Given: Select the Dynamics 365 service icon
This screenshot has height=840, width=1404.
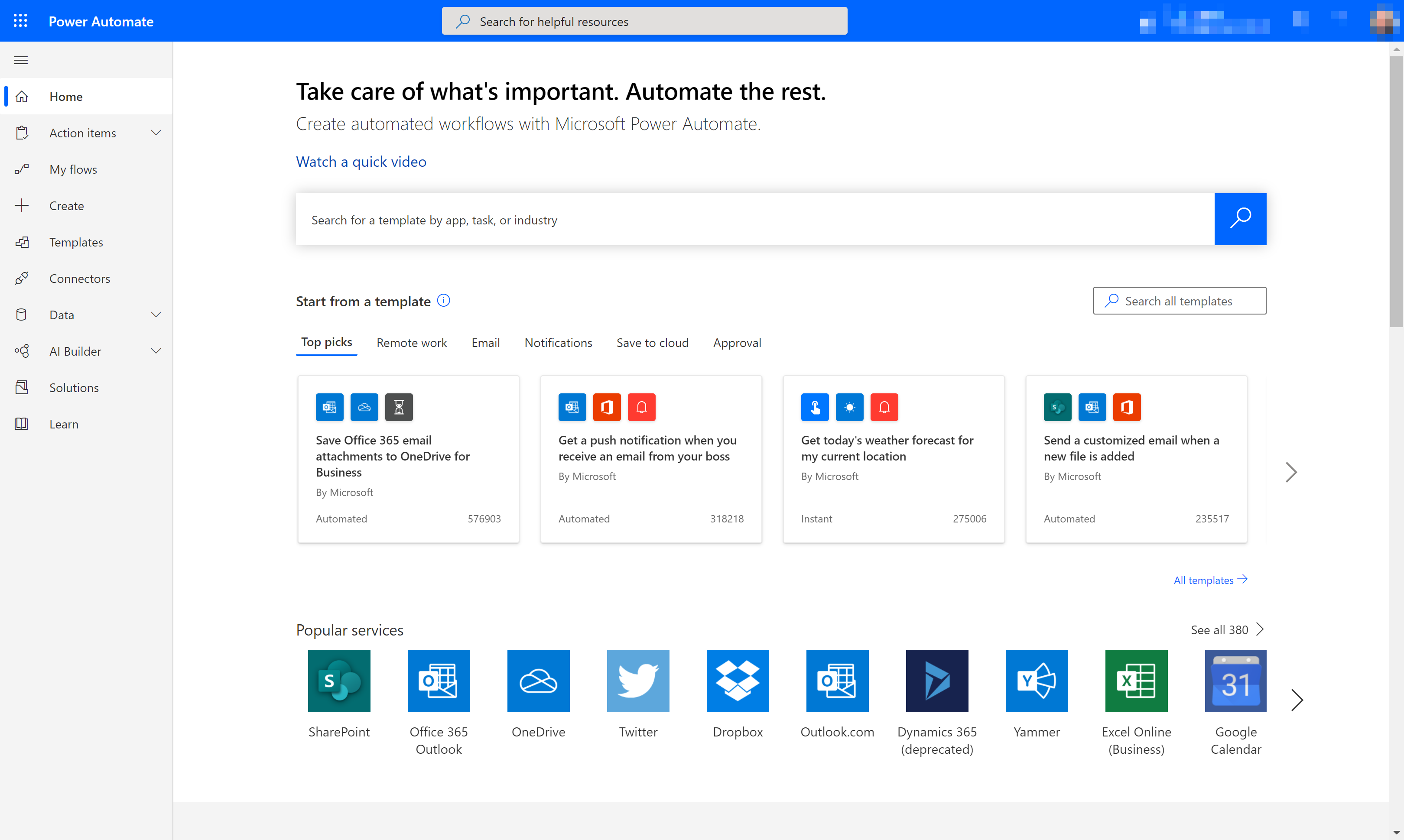Looking at the screenshot, I should [x=936, y=681].
